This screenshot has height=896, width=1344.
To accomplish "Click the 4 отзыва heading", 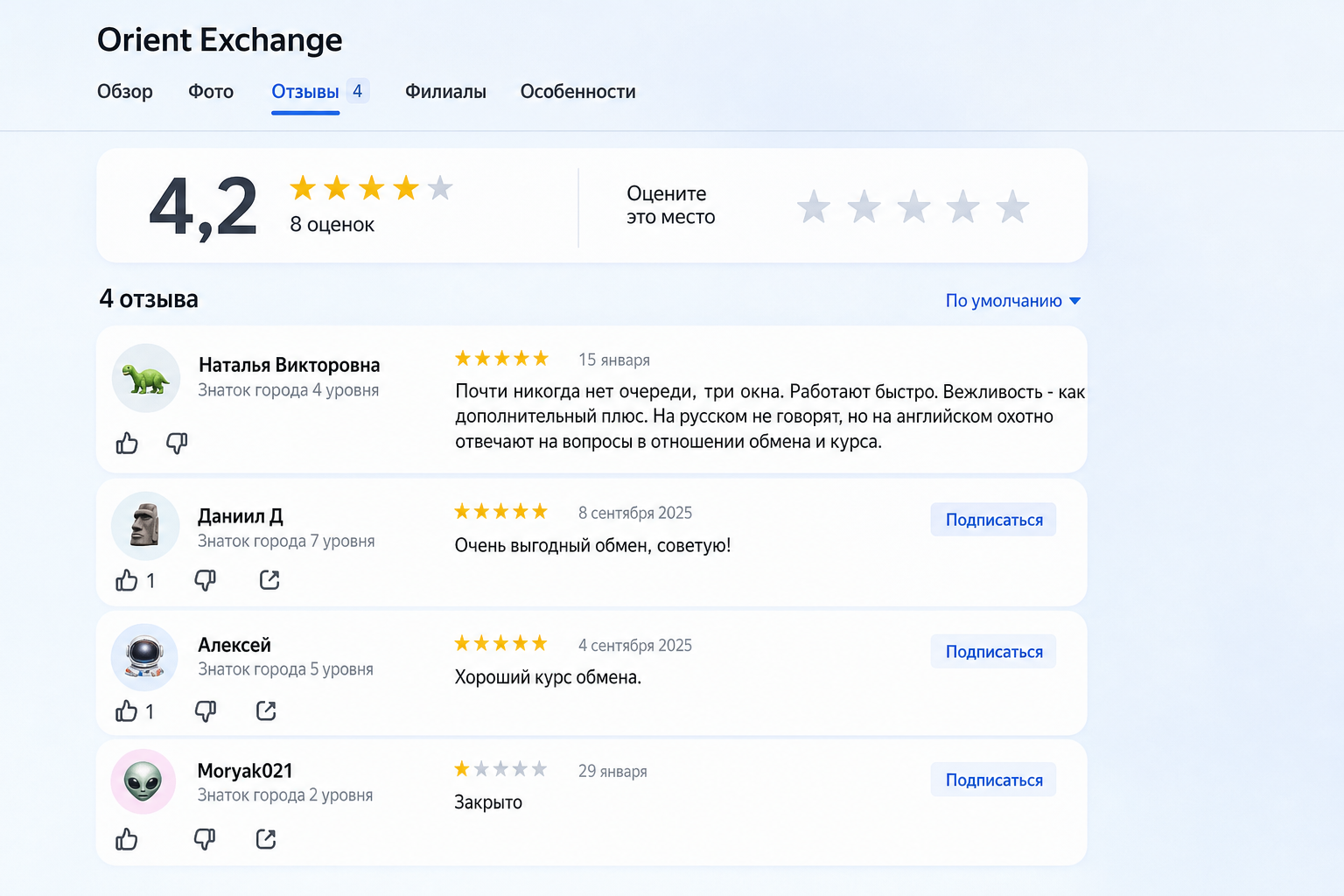I will click(149, 299).
